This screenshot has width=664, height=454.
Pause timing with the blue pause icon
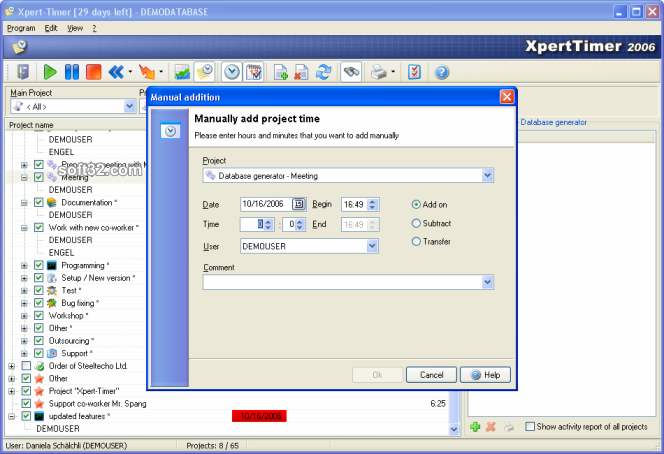pos(72,72)
